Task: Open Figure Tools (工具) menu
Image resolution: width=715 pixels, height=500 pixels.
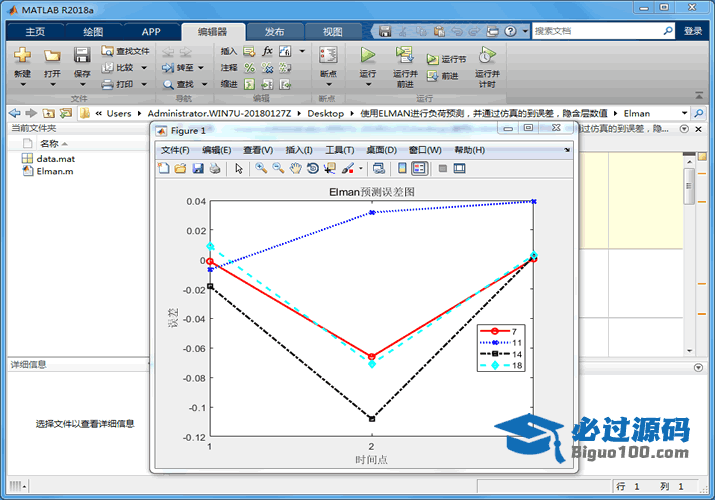Action: click(x=340, y=150)
